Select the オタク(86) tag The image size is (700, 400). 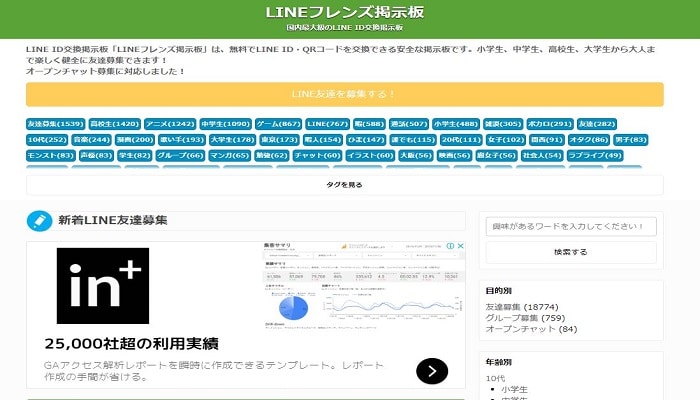click(589, 140)
